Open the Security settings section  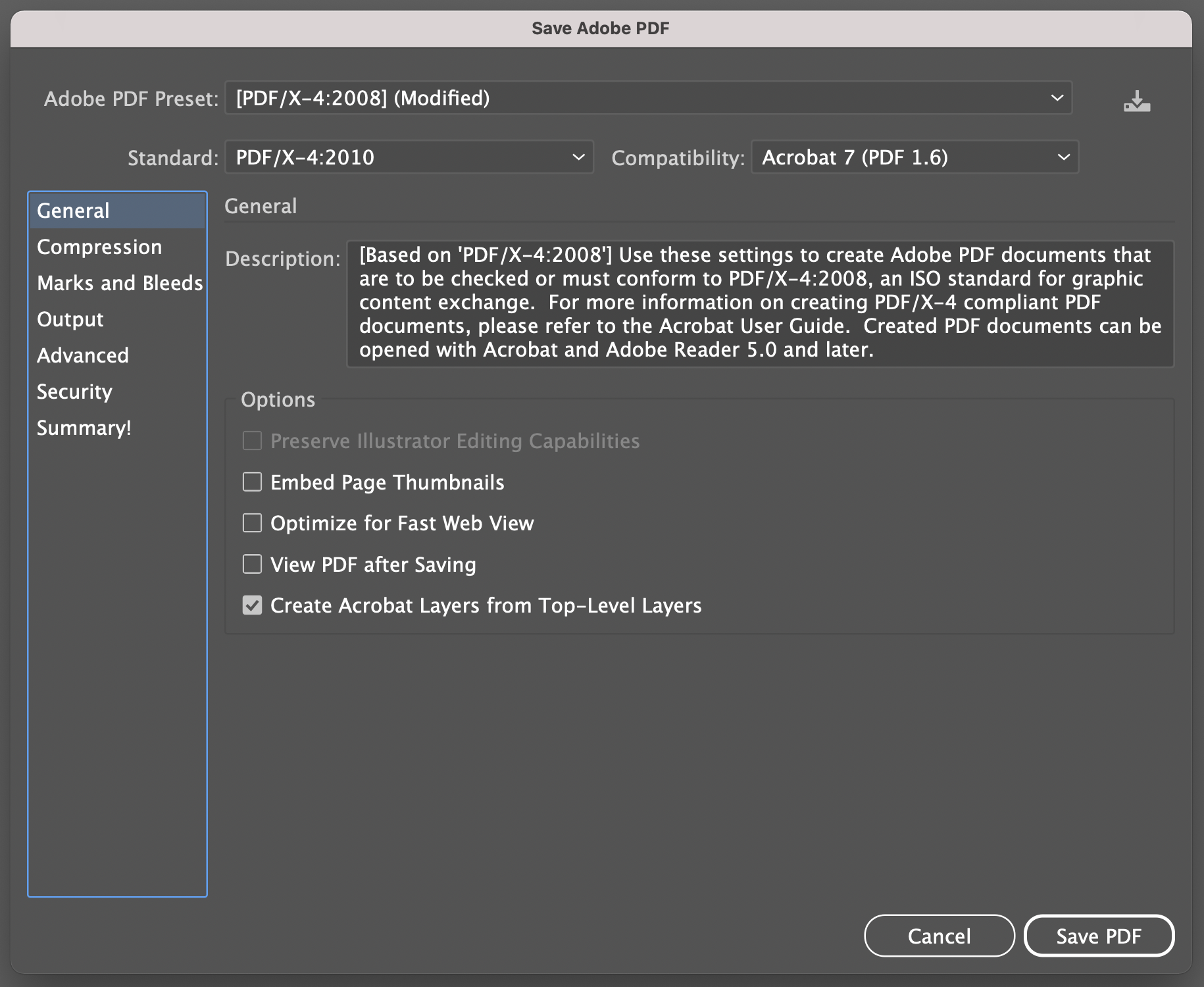click(74, 392)
